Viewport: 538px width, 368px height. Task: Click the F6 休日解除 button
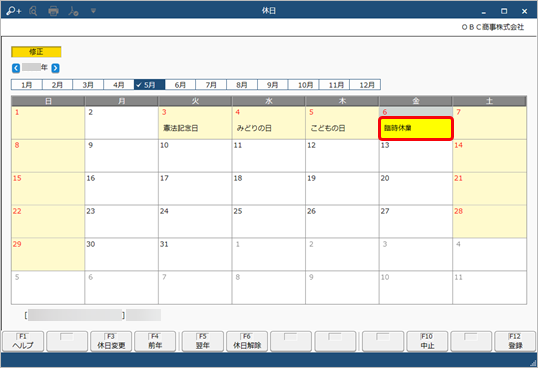pos(247,341)
